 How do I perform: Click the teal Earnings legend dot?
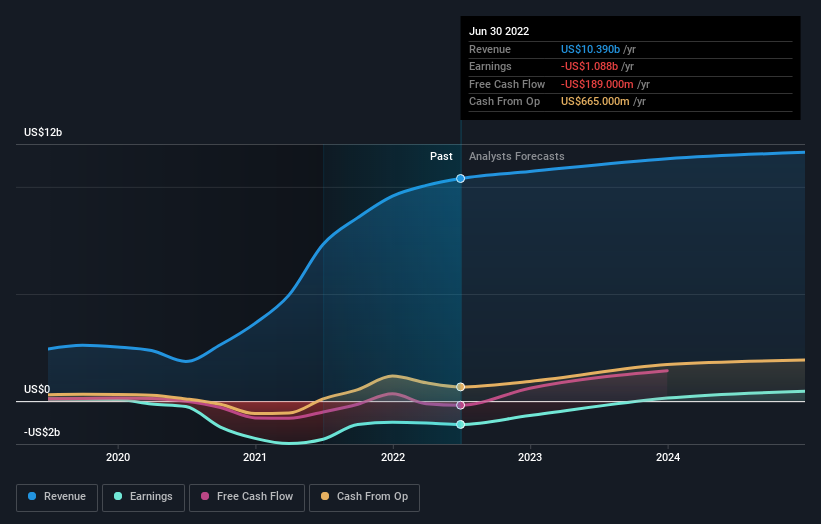point(118,496)
